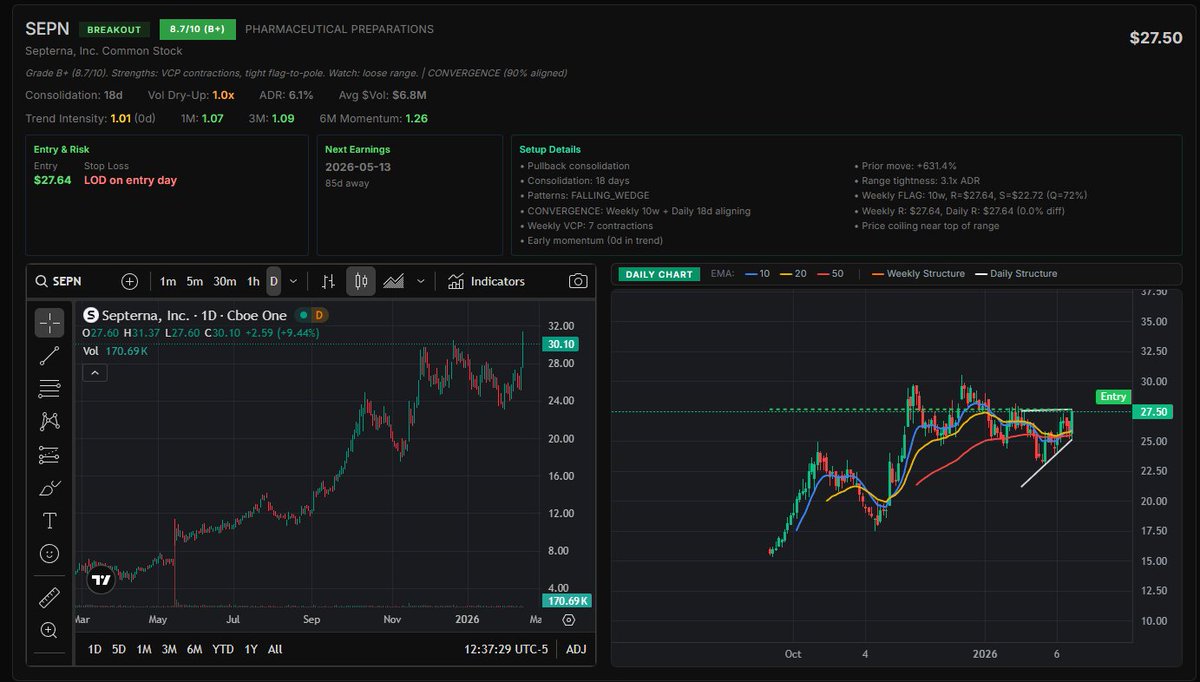This screenshot has width=1200, height=682.
Task: Set date range to YTD
Action: (223, 649)
